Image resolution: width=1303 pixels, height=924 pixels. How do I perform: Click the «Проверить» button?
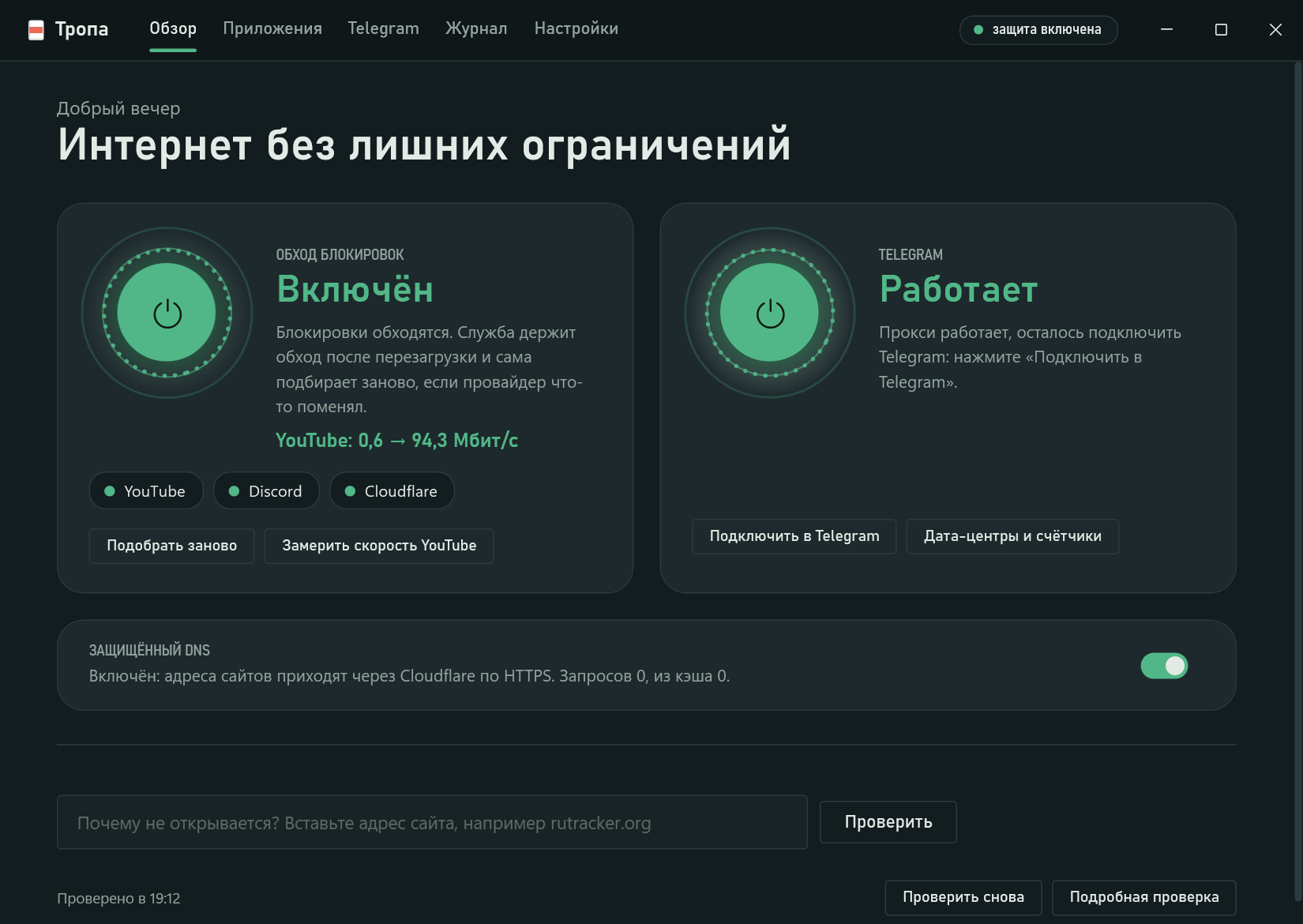(888, 822)
